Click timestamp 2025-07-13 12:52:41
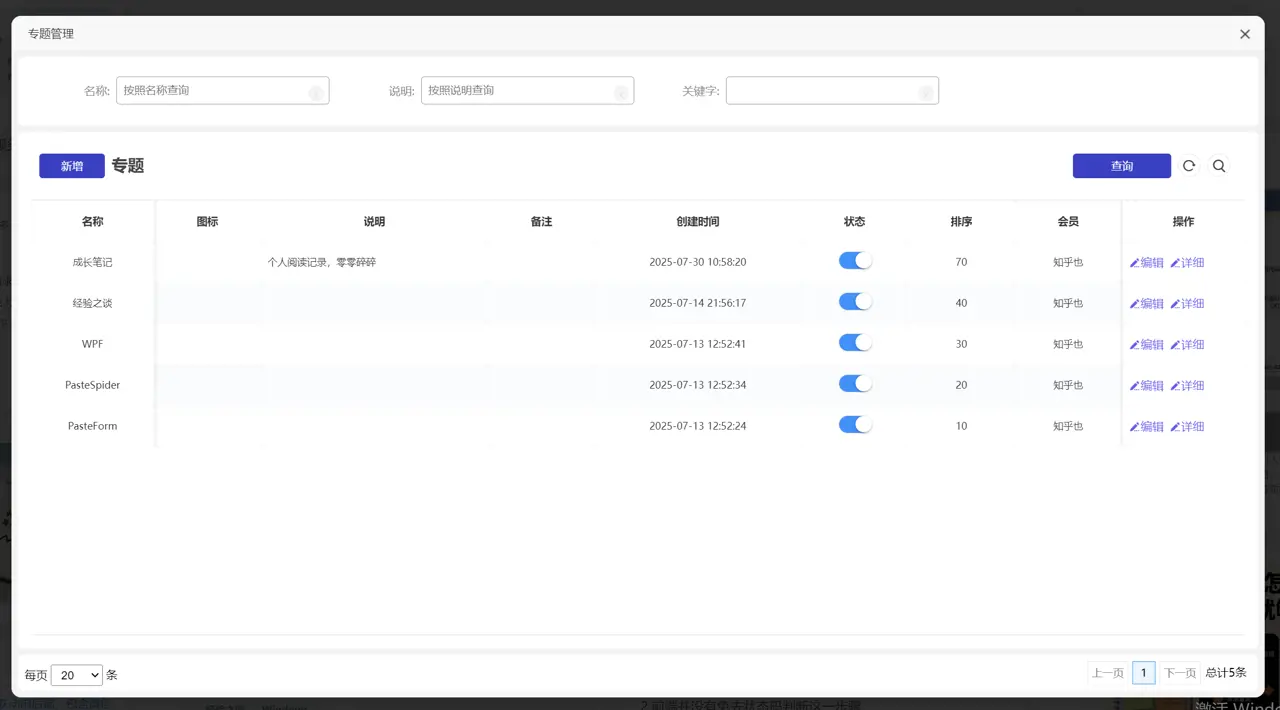The height and width of the screenshot is (710, 1280). tap(698, 344)
